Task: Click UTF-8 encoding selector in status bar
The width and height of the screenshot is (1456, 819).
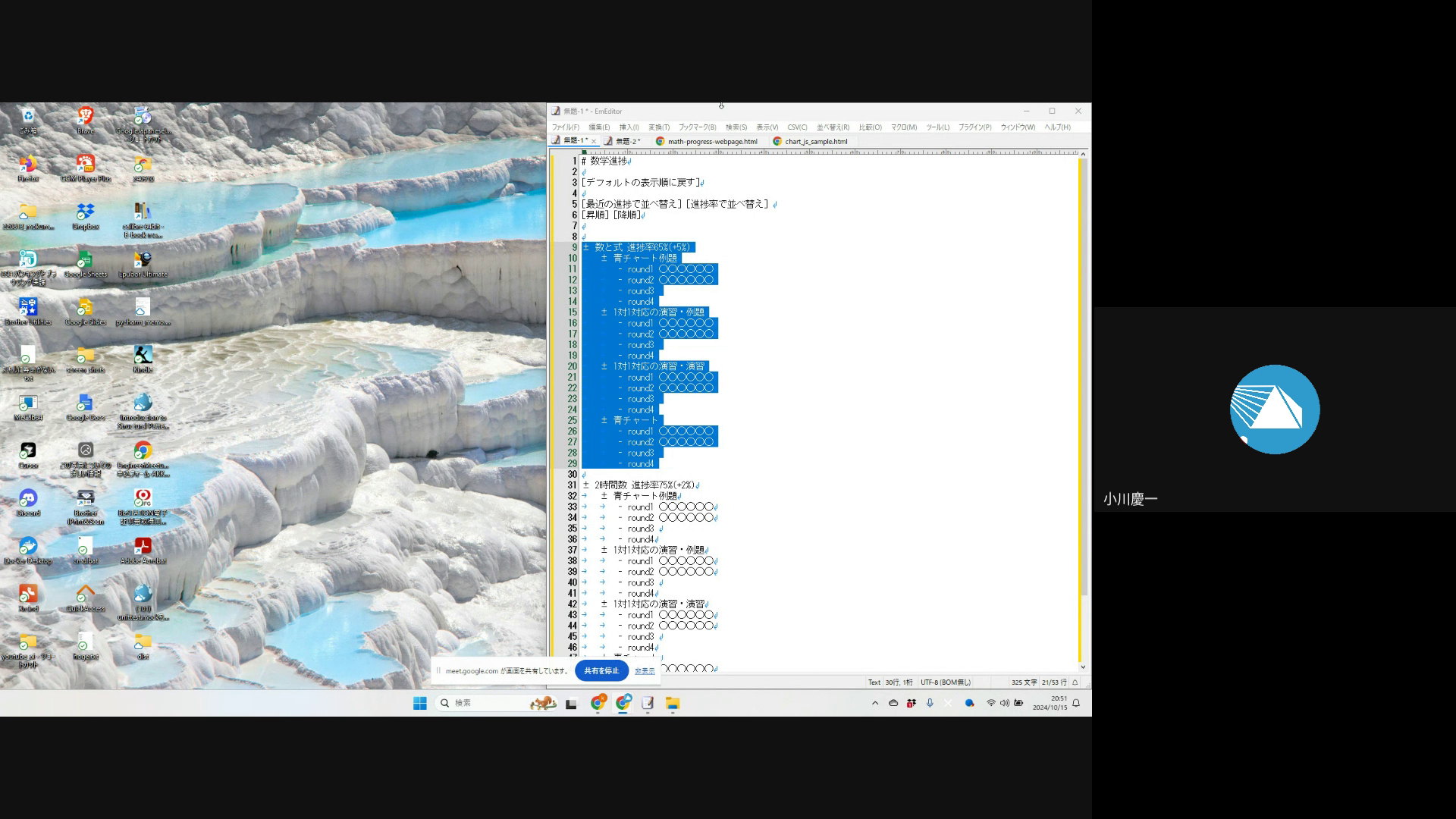Action: click(x=945, y=682)
